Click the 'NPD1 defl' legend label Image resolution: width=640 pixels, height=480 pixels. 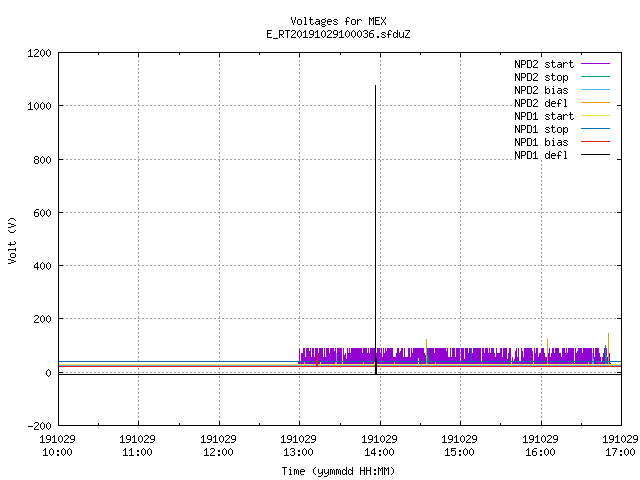click(541, 156)
